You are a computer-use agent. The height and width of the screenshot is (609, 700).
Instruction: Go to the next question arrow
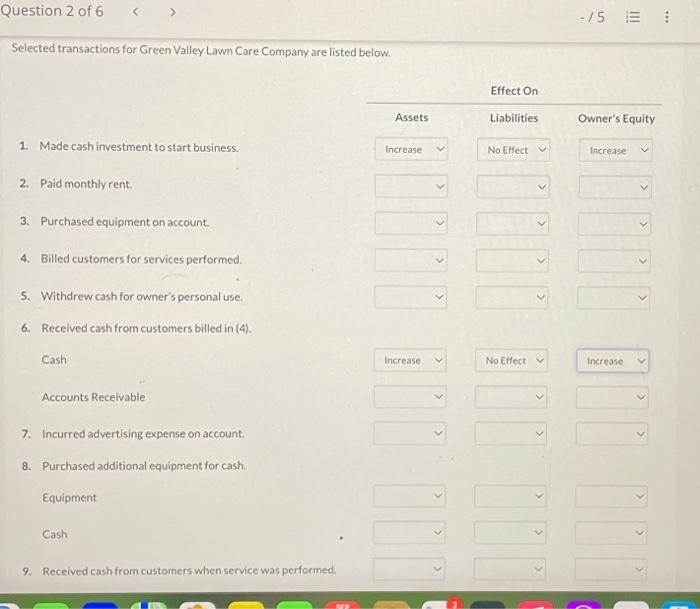173,12
